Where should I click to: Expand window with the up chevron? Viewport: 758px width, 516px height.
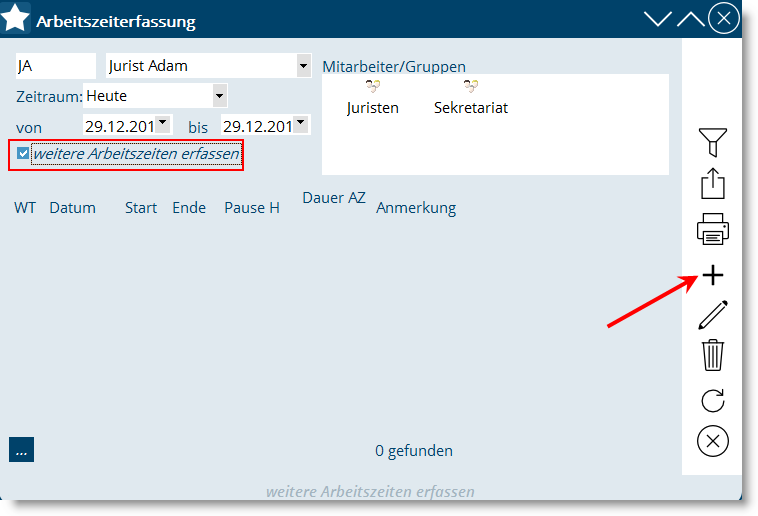(x=690, y=19)
